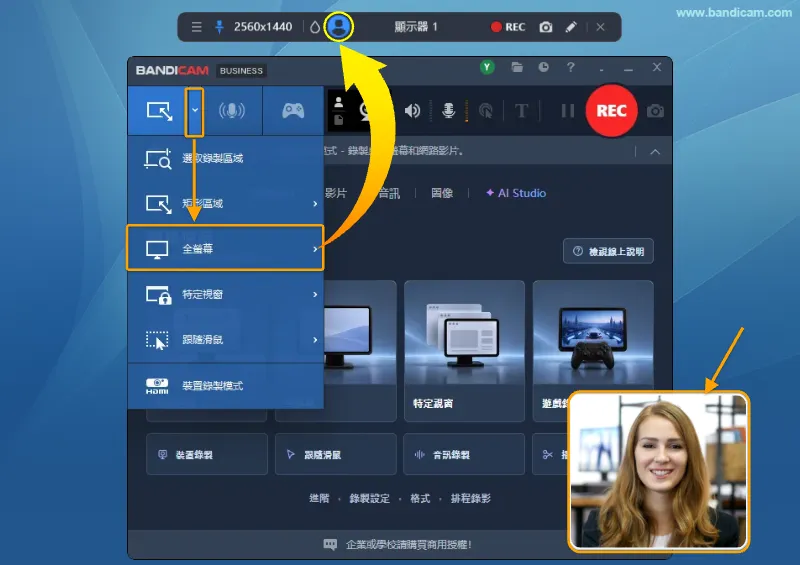Viewport: 800px width, 565px height.
Task: Click the 顯示器 1 label
Action: coord(416,27)
